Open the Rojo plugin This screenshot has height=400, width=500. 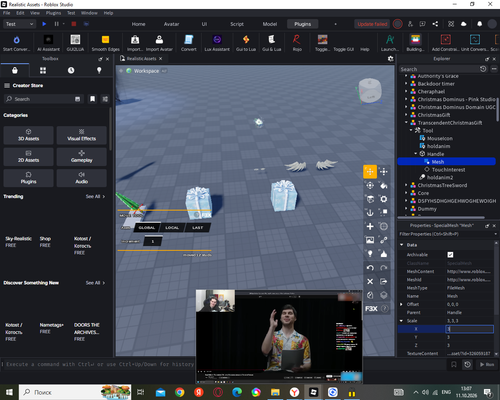coord(297,40)
